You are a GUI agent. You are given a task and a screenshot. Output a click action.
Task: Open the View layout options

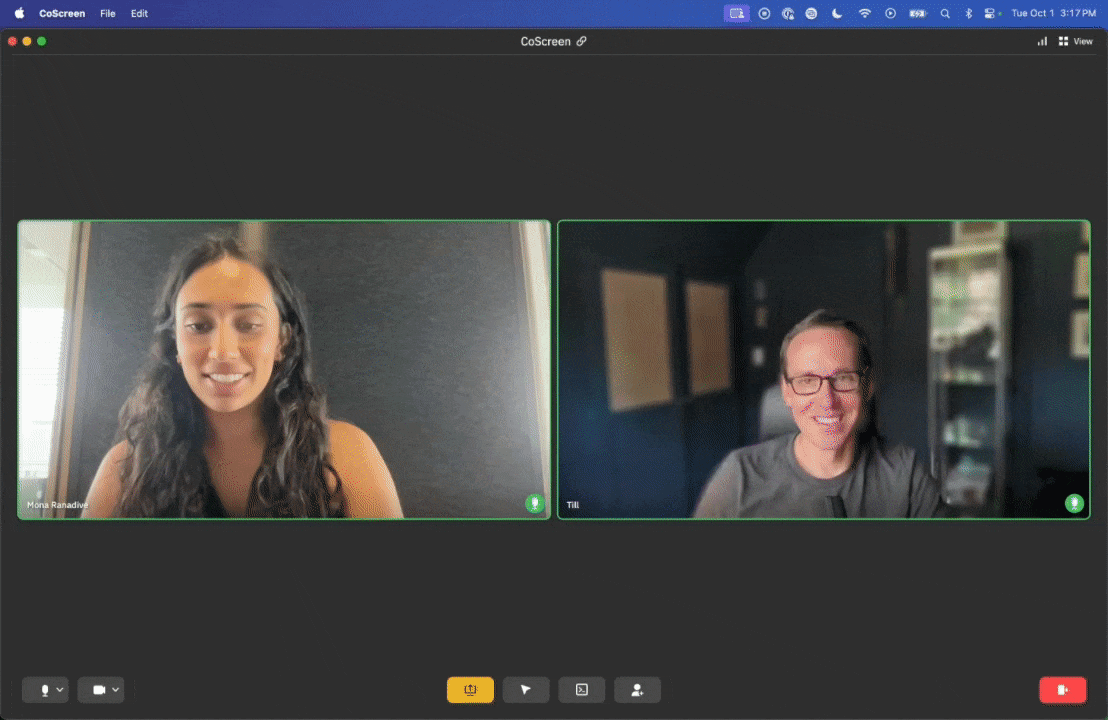click(x=1075, y=42)
